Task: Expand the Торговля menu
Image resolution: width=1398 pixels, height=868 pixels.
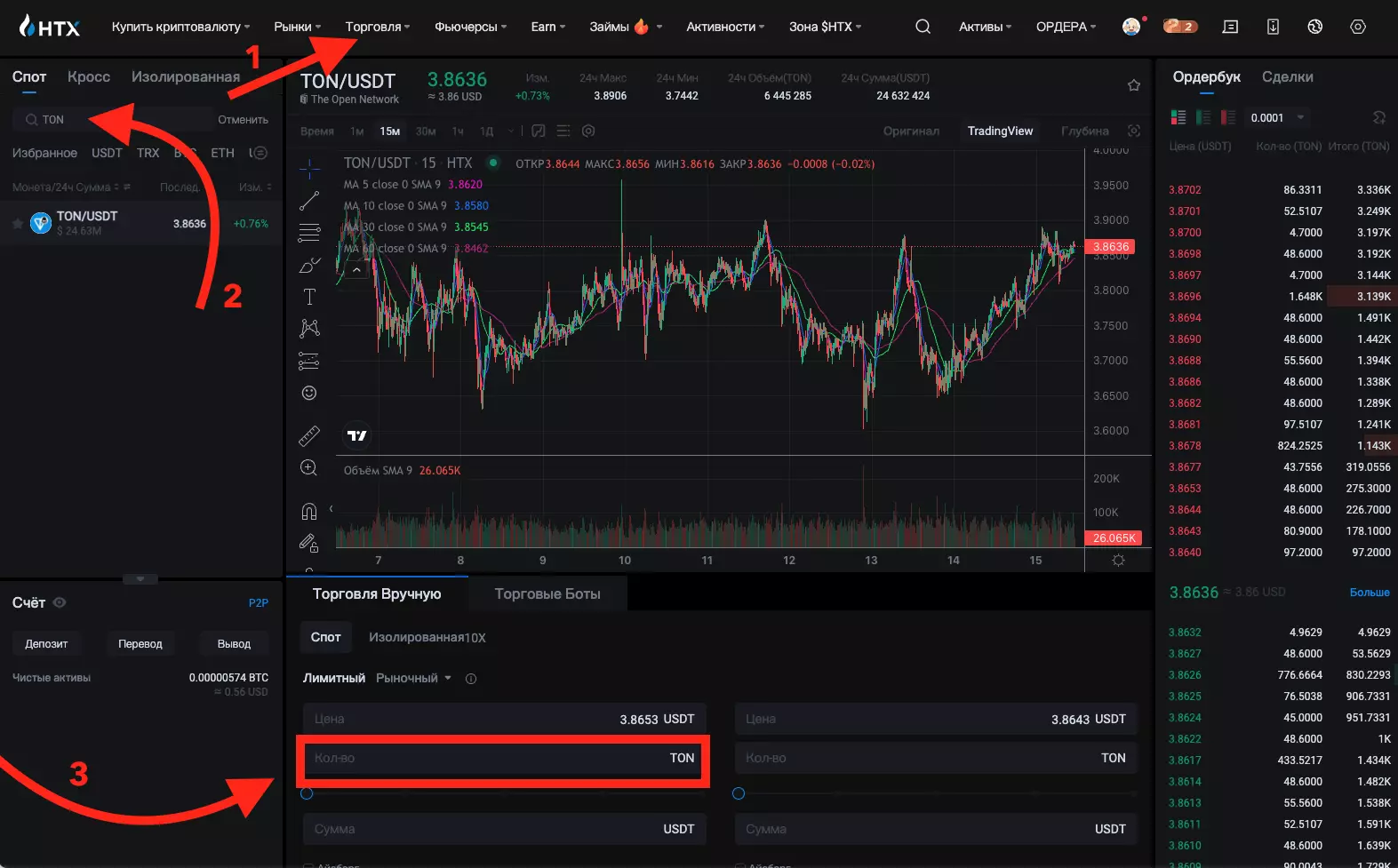Action: [378, 27]
